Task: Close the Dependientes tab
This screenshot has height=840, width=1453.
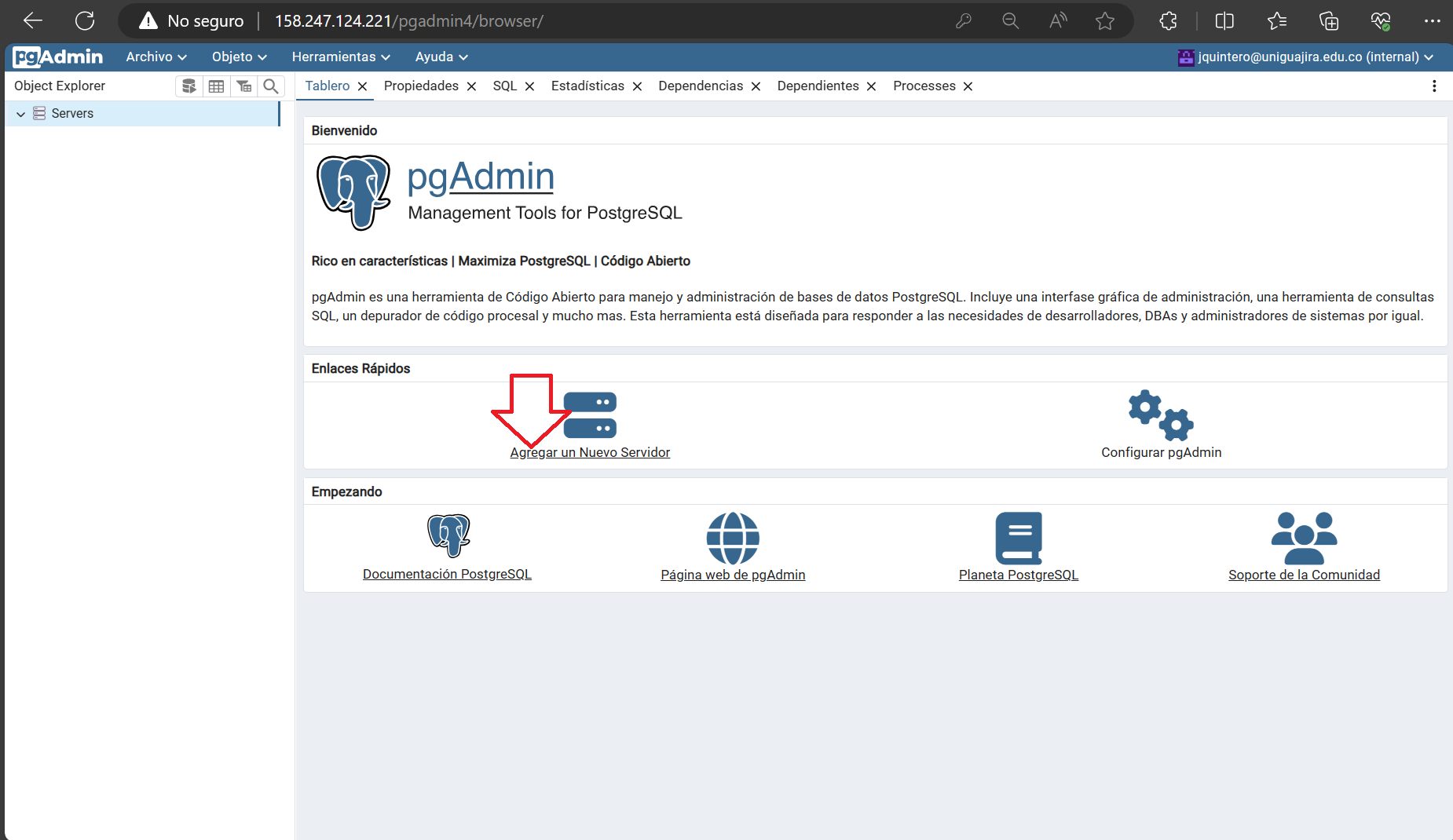Action: point(871,86)
